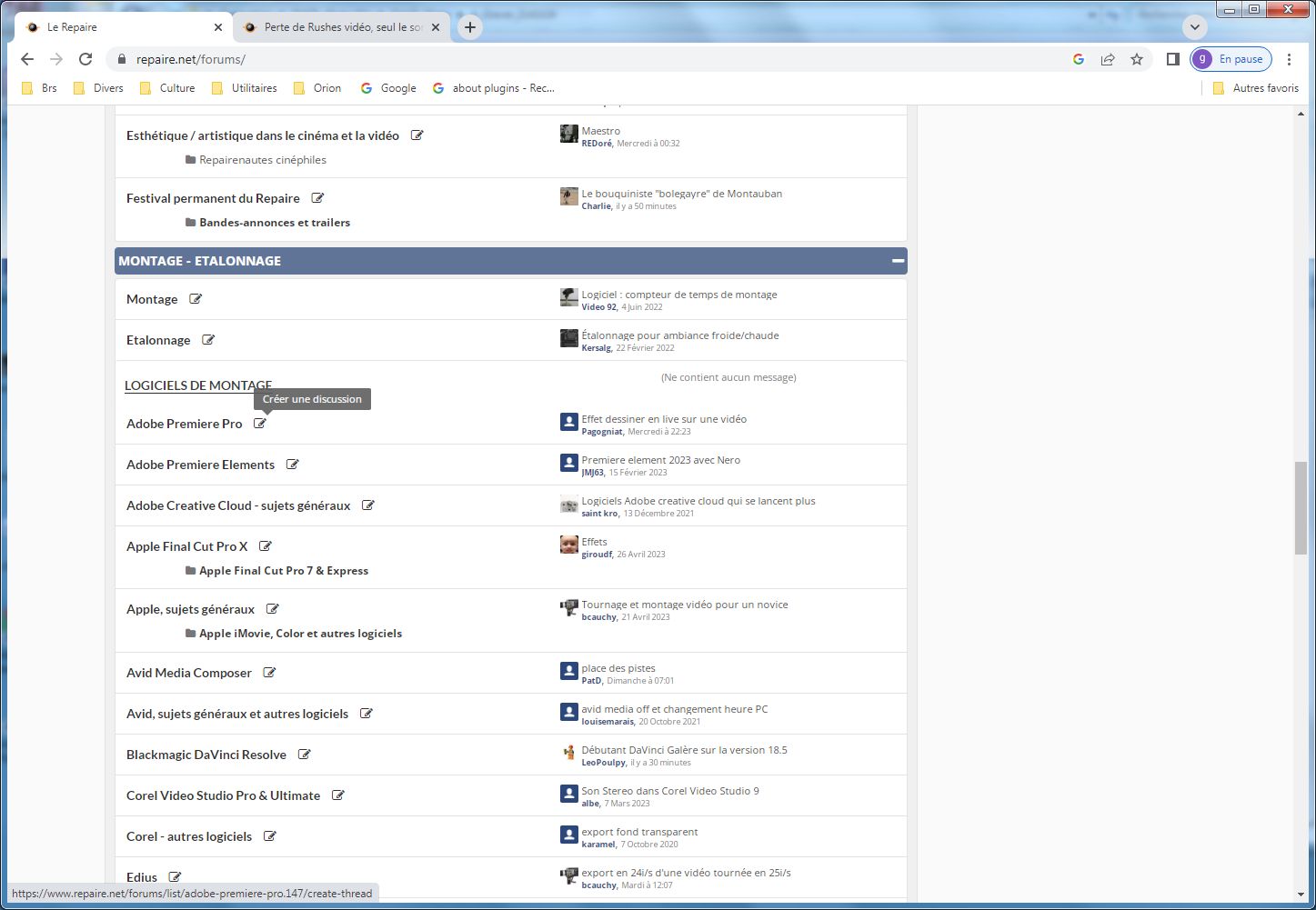1316x910 pixels.
Task: Click the avatar beside Maestro thread
Action: (x=569, y=135)
